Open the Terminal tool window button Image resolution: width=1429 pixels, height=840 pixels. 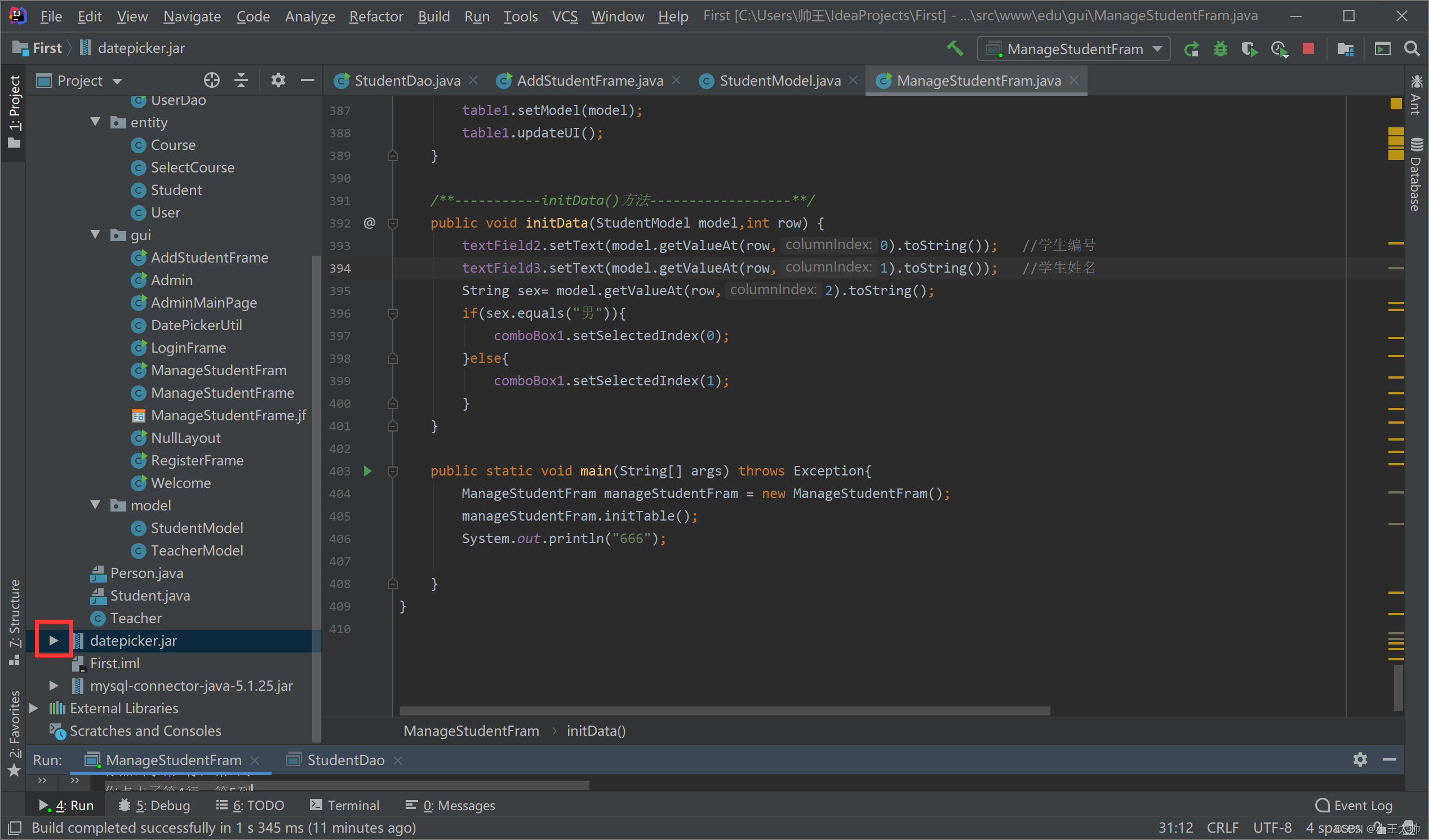(345, 806)
